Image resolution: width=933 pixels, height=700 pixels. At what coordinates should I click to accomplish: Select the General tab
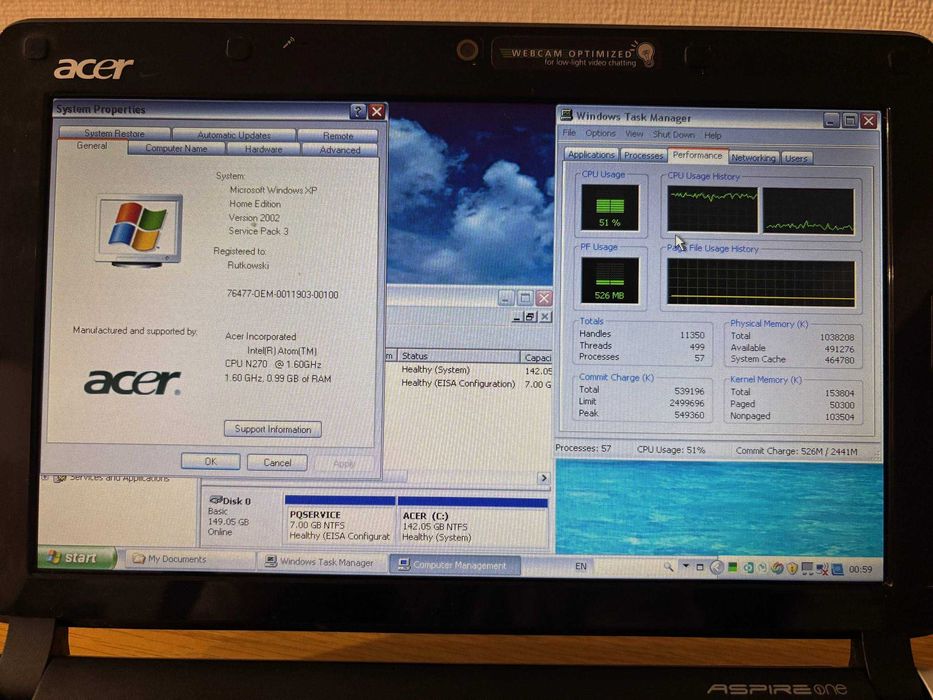pos(92,146)
